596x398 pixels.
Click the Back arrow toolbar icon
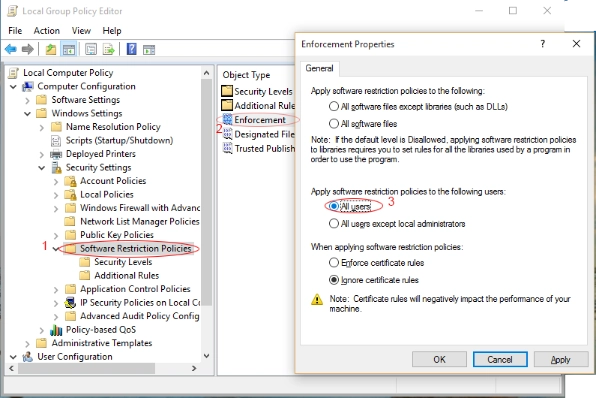[x=11, y=49]
